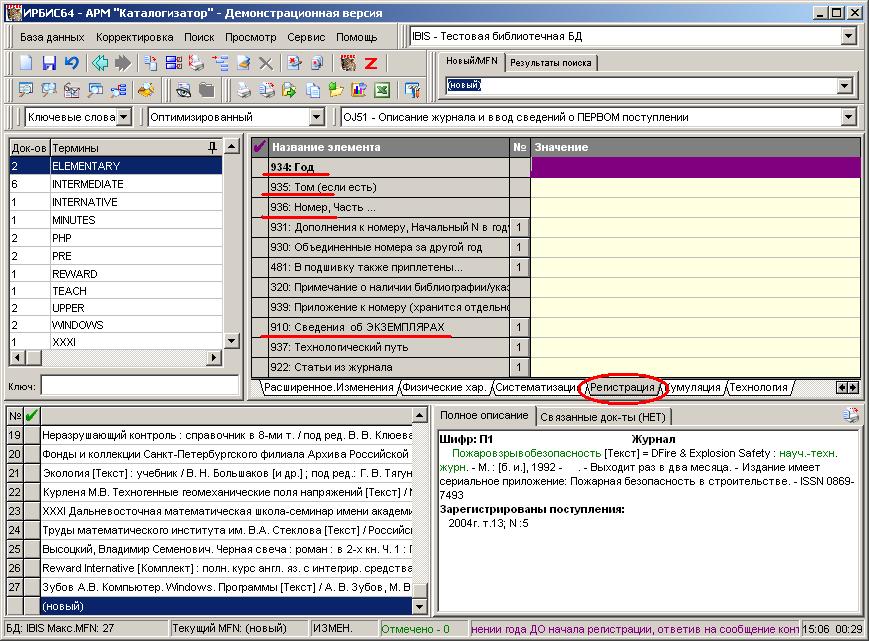This screenshot has height=641, width=869.
Task: Click the Excel export icon
Action: click(382, 90)
